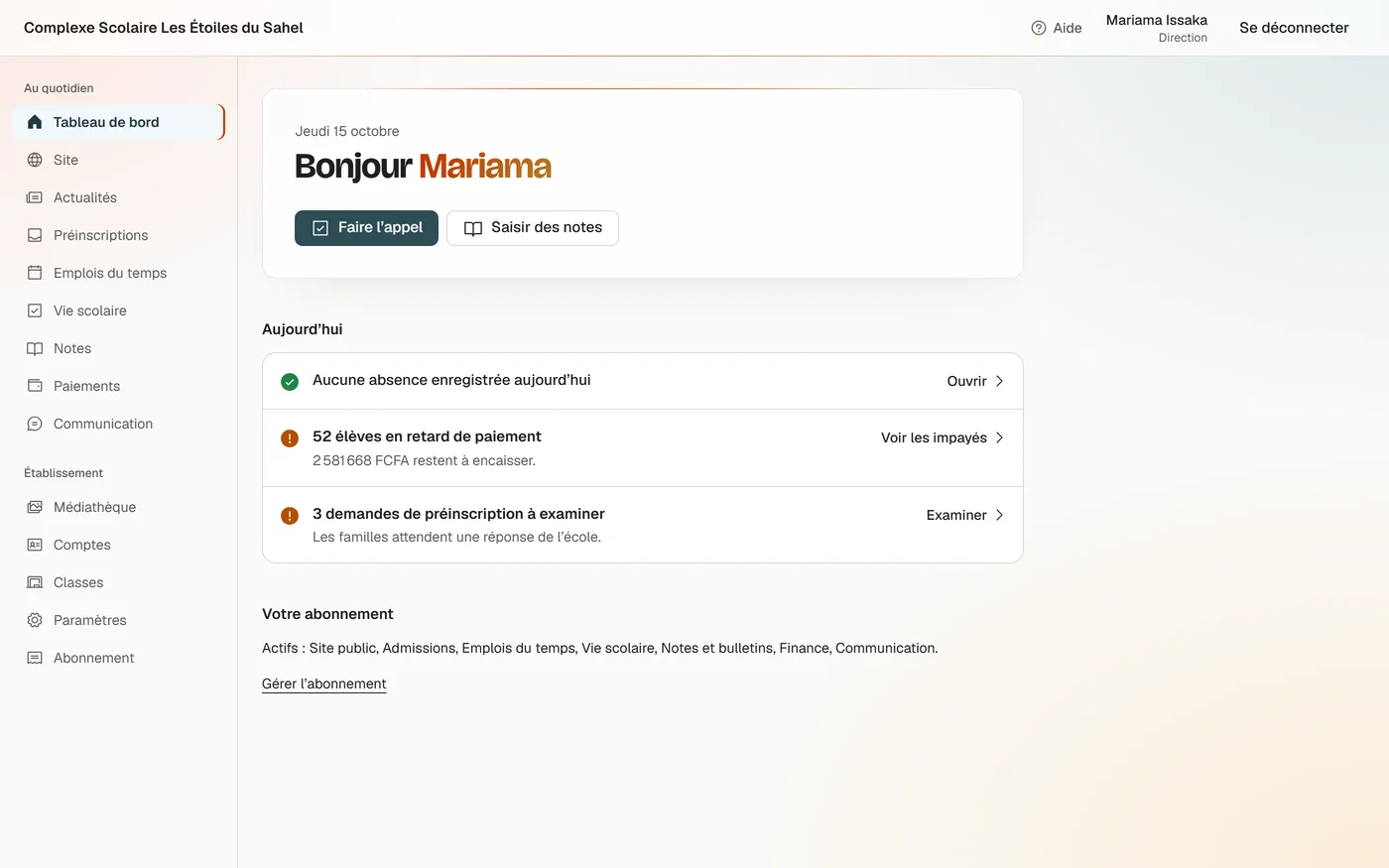This screenshot has height=868, width=1389.
Task: Open the Vie scolaire section
Action: [x=118, y=310]
